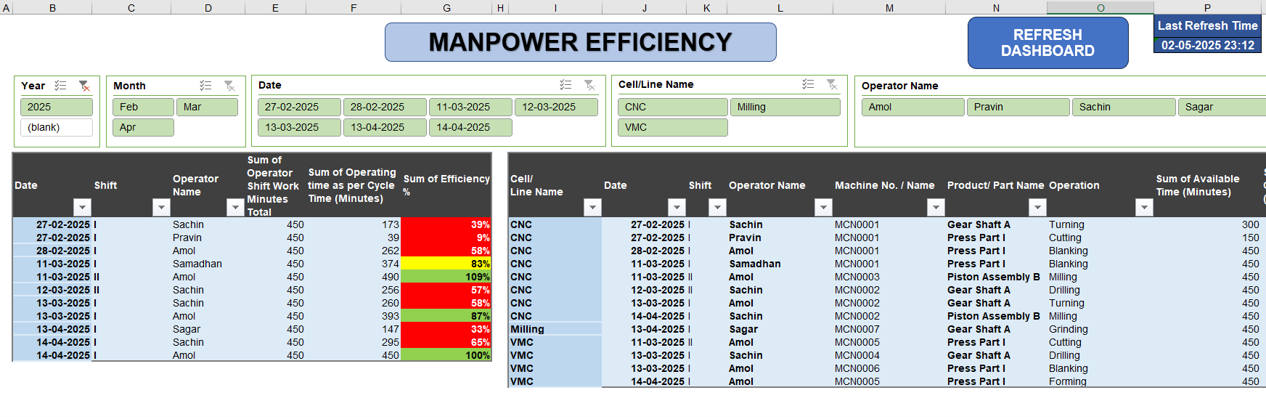
Task: Toggle Sagar in the Operator Name slicer
Action: click(x=1222, y=107)
